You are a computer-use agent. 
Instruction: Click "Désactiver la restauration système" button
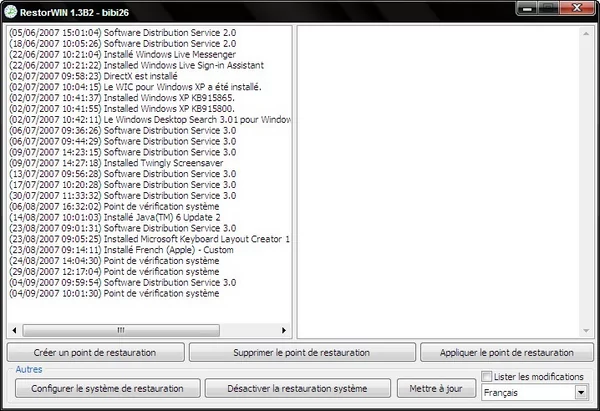(x=297, y=388)
